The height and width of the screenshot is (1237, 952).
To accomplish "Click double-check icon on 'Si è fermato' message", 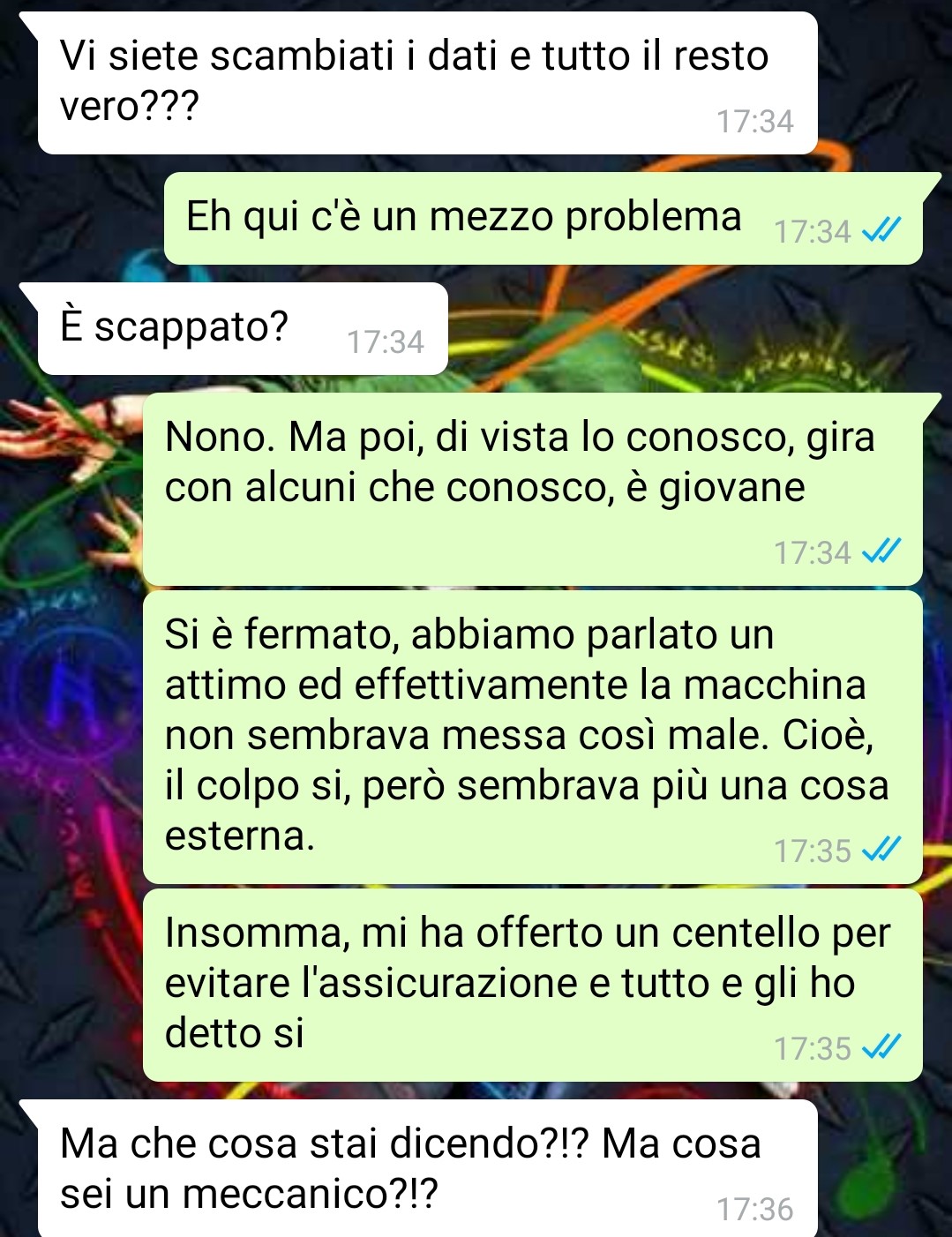I will 881,851.
